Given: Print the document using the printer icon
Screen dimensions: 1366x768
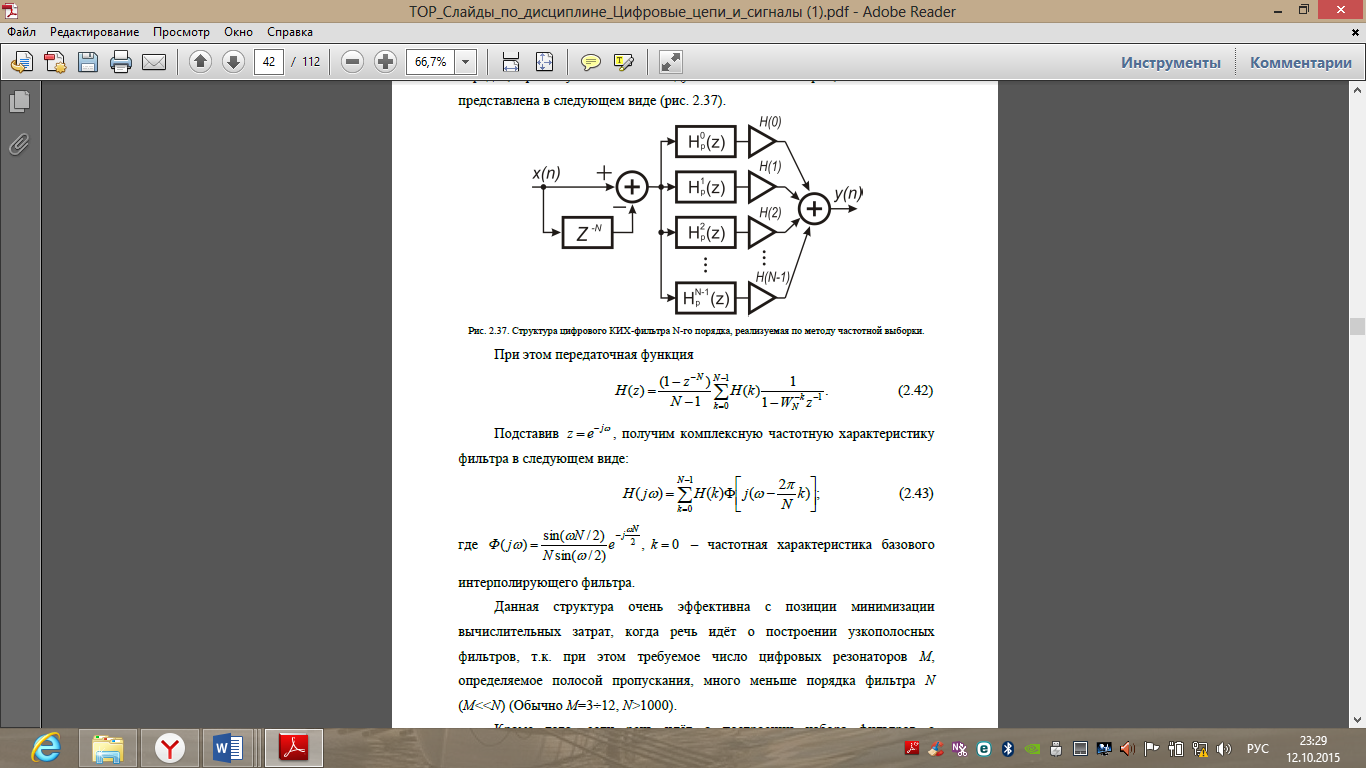Looking at the screenshot, I should pos(121,62).
